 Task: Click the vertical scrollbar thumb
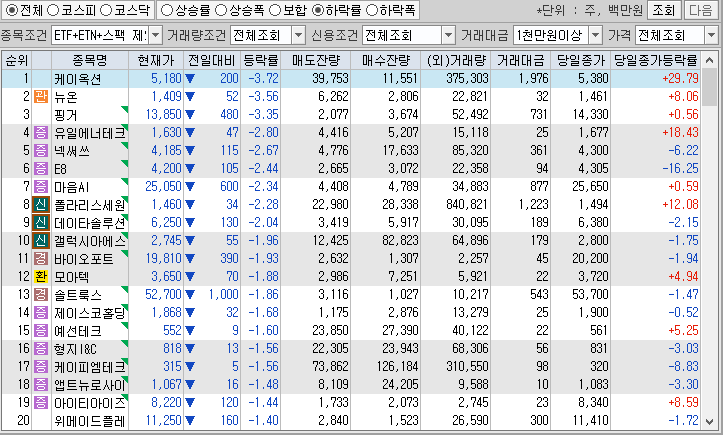click(x=710, y=88)
